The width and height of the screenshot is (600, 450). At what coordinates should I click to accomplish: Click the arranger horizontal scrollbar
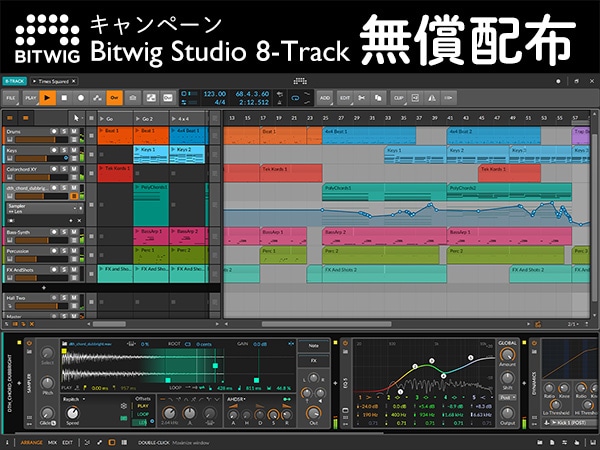pos(326,324)
